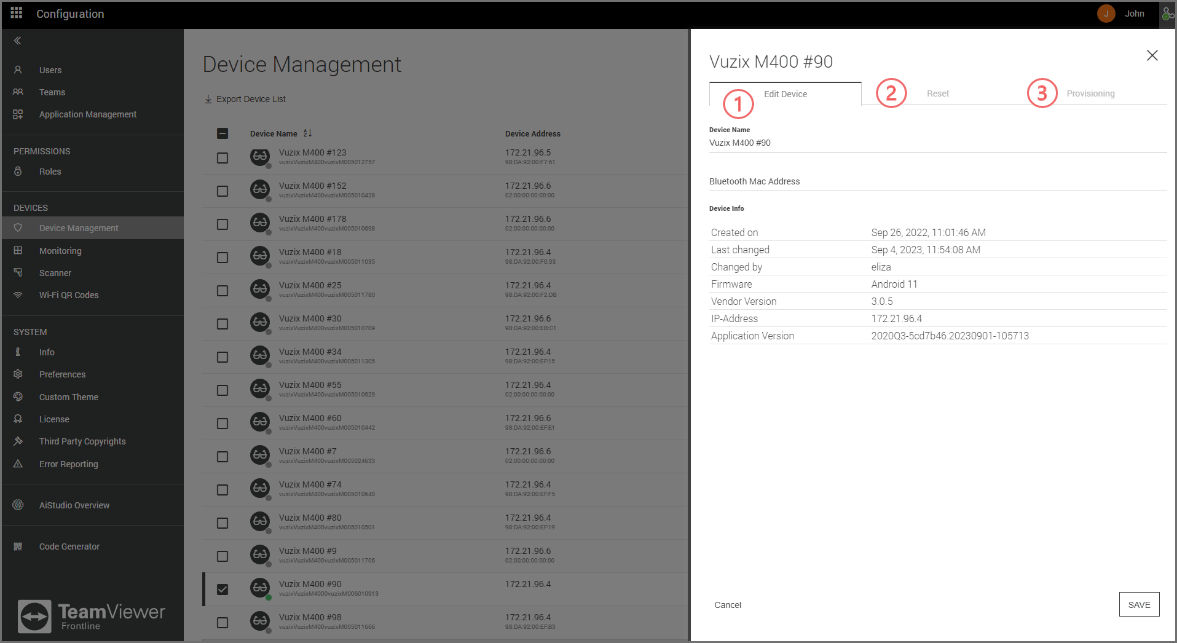Click glasses icon for Vuzix M400 #178

(x=260, y=223)
